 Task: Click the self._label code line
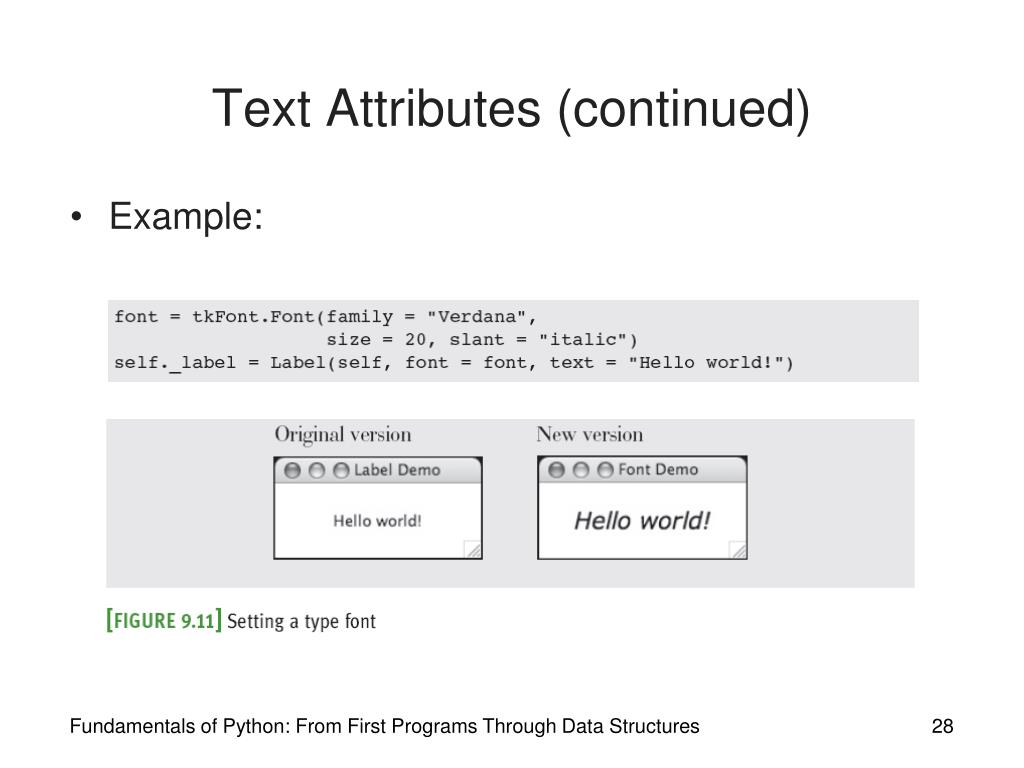click(454, 363)
